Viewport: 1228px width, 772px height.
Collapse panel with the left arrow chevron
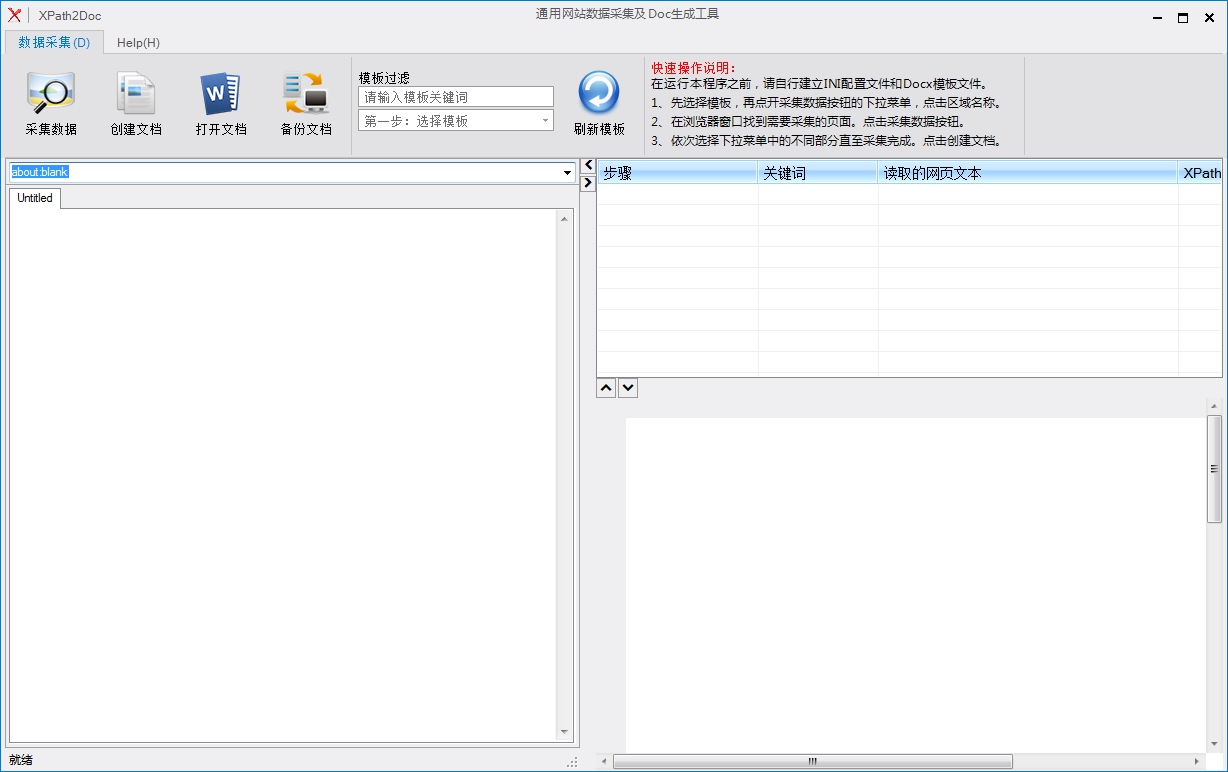click(x=587, y=166)
